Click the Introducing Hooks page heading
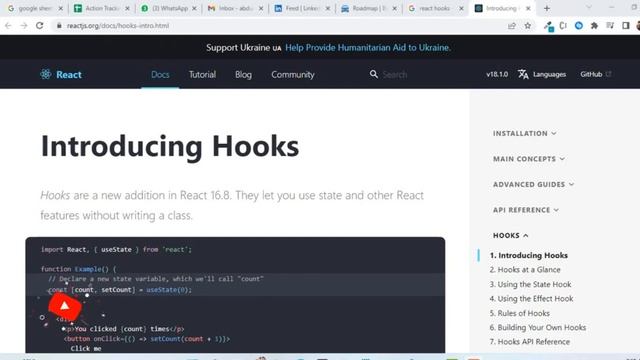 click(x=170, y=146)
